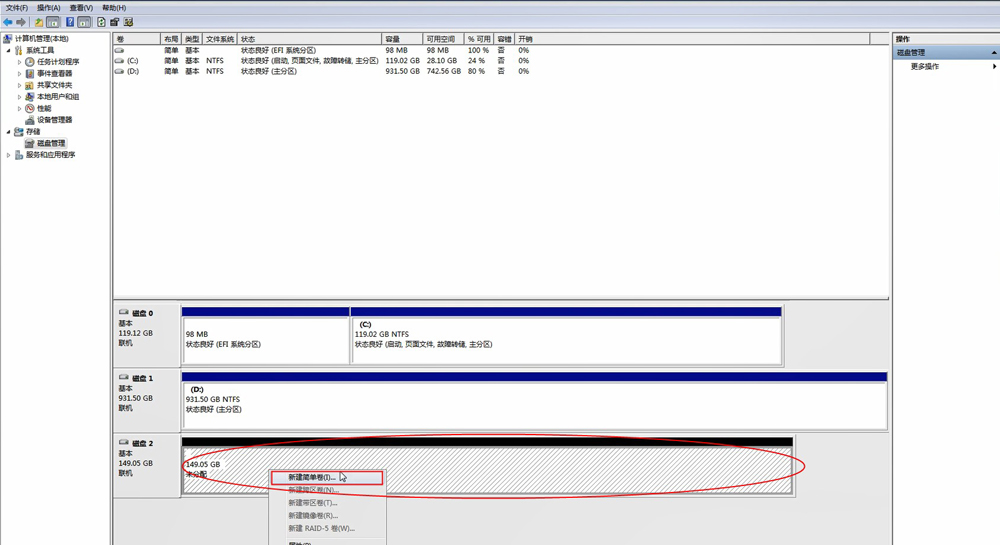Screen dimensions: 1000x545
Task: Open the Action (操作) menu
Action: pyautogui.click(x=48, y=8)
